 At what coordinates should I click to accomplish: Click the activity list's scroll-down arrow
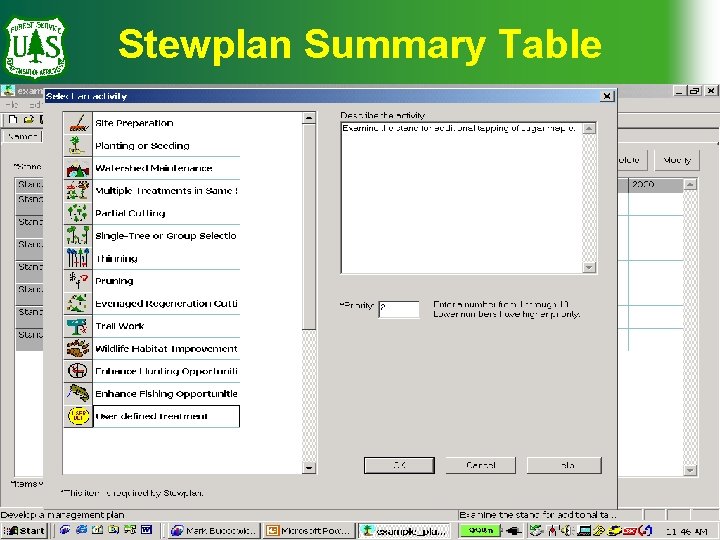pyautogui.click(x=309, y=468)
